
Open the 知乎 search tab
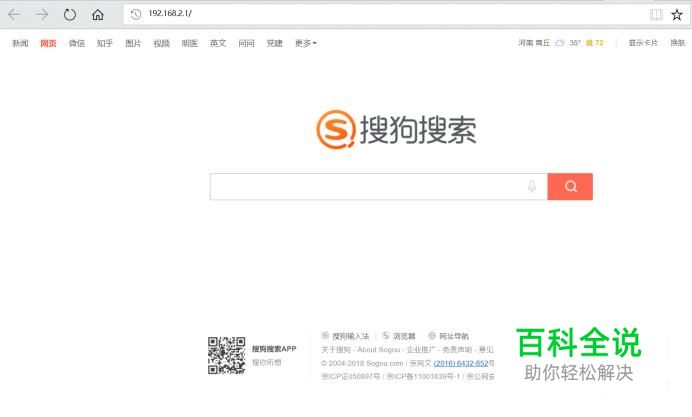[105, 43]
